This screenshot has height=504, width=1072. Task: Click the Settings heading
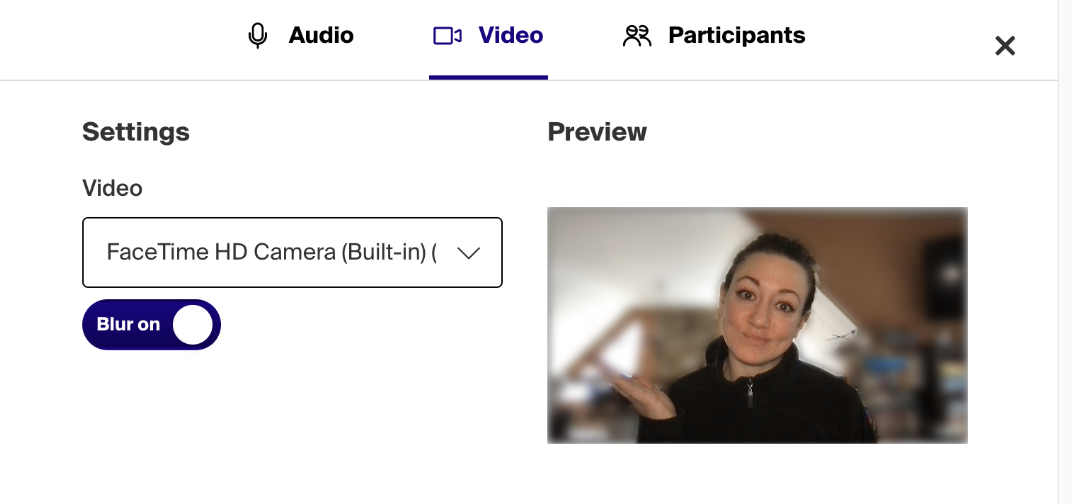135,131
